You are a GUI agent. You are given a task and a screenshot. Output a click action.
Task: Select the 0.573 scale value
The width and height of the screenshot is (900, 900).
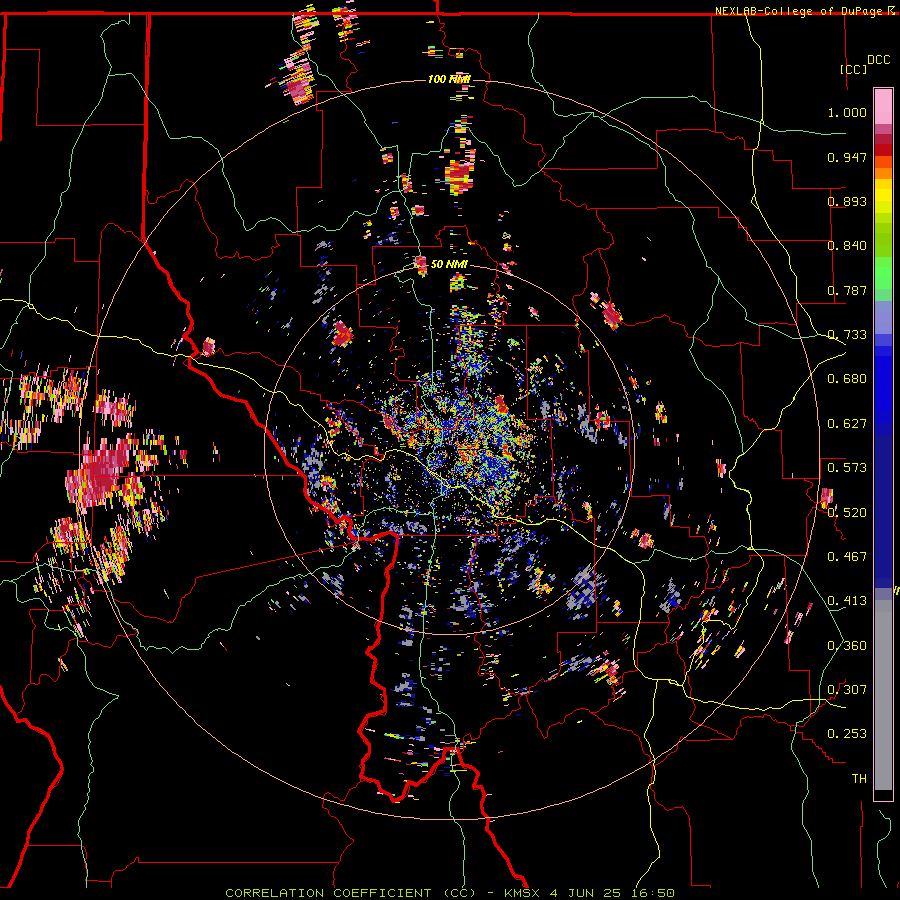click(847, 468)
